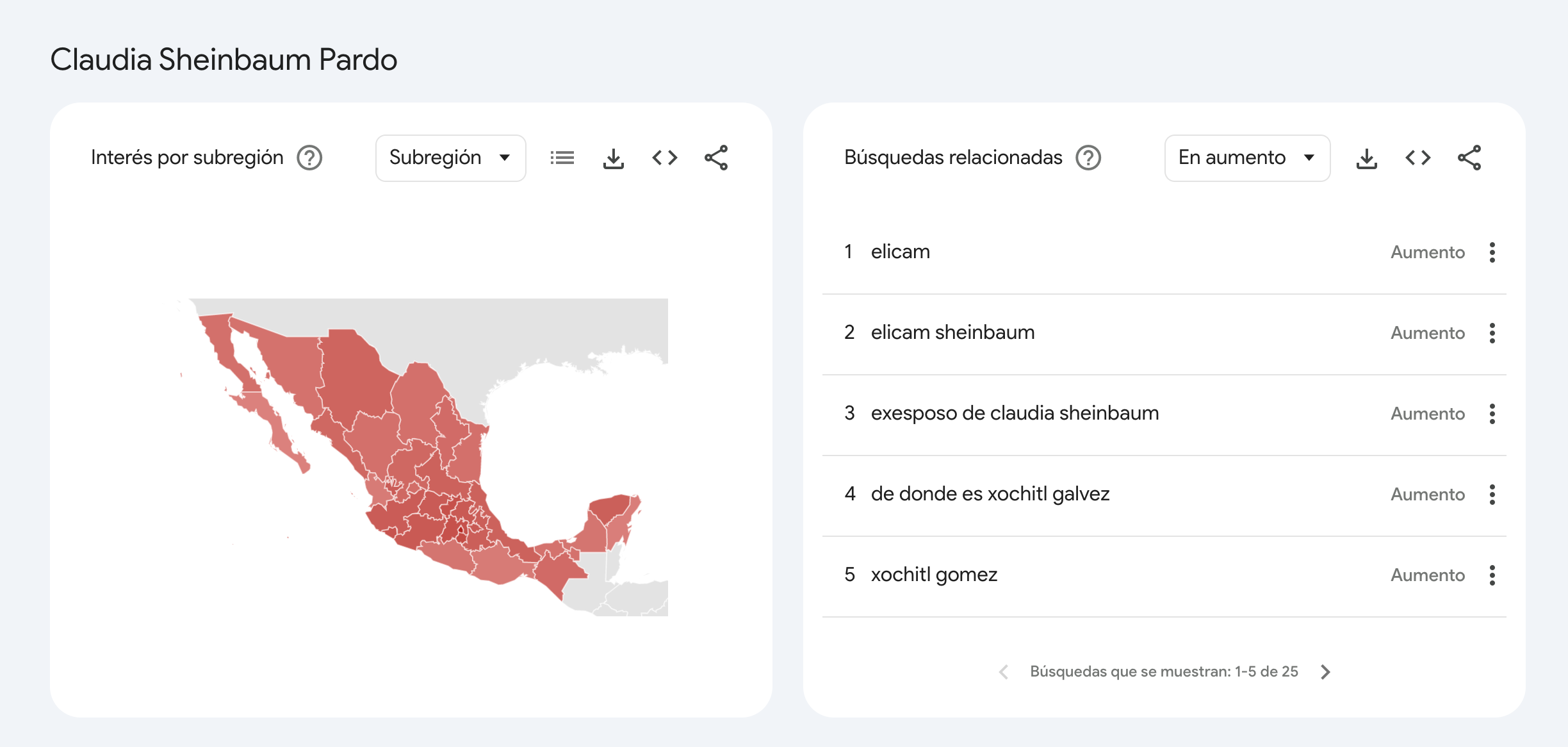
Task: Open de donde es xochitl galvez query
Action: [990, 494]
